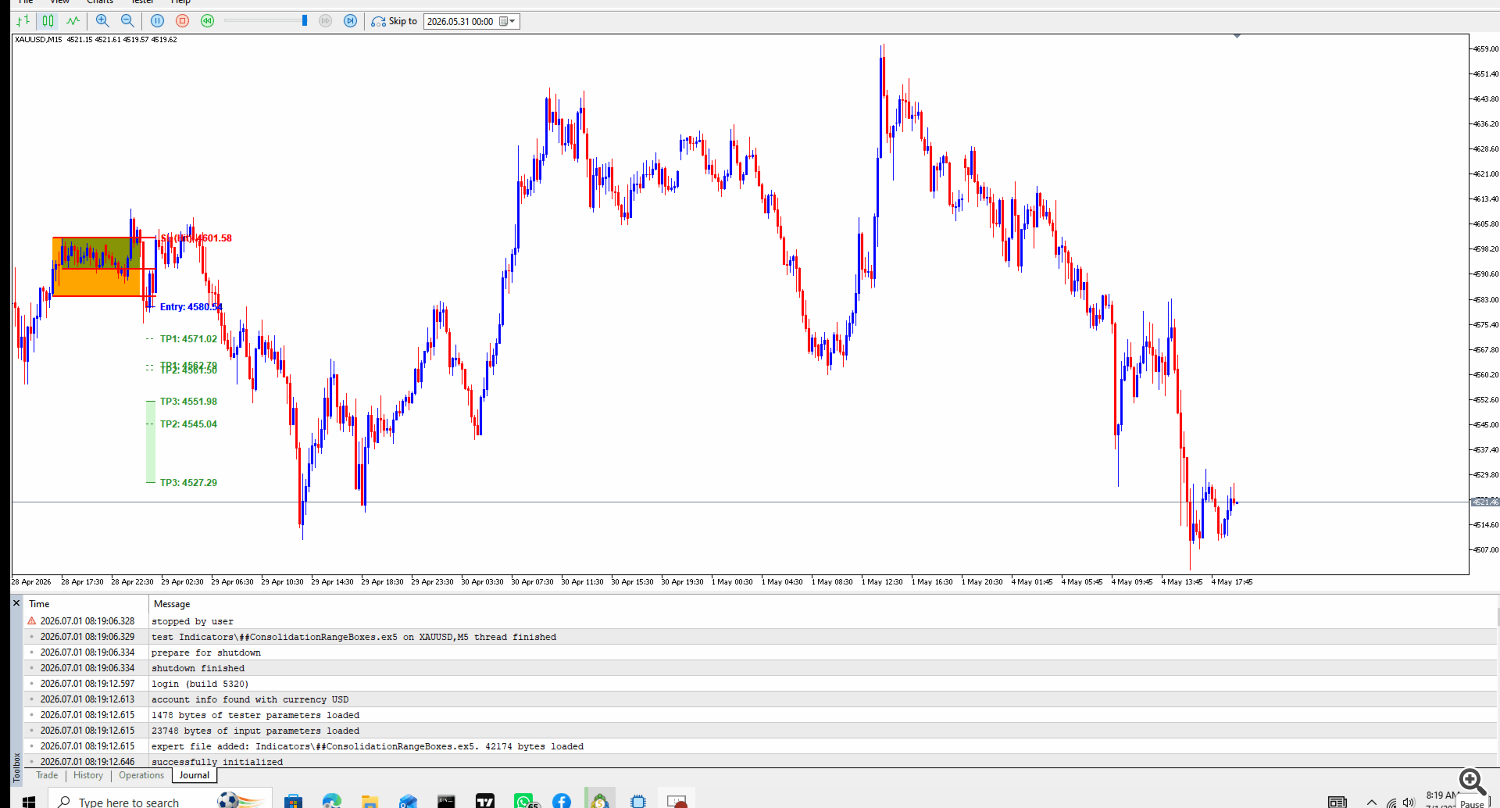The width and height of the screenshot is (1500, 808).
Task: Switch chart to line chart type
Action: 73,20
